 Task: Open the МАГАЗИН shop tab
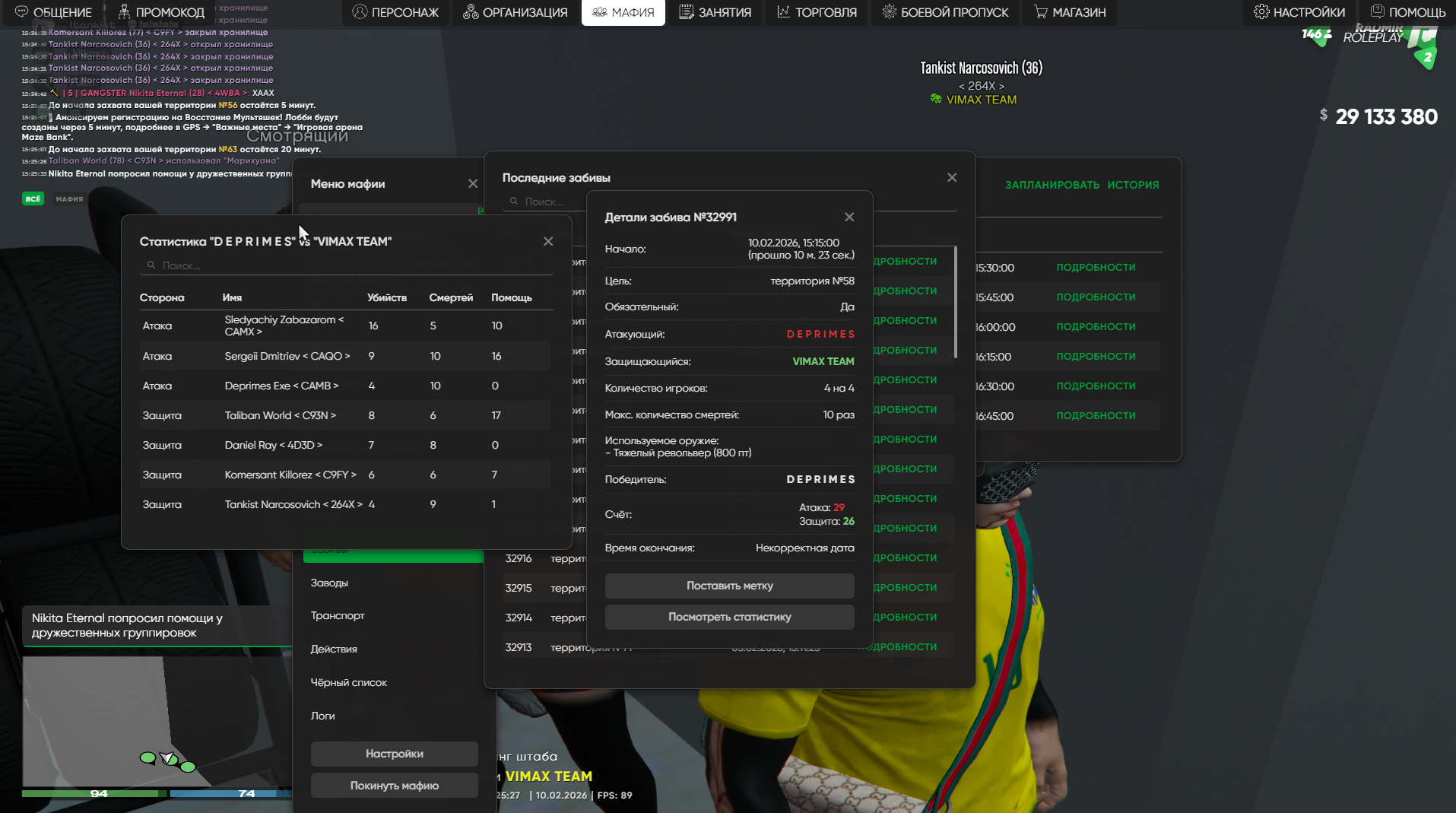click(1069, 12)
